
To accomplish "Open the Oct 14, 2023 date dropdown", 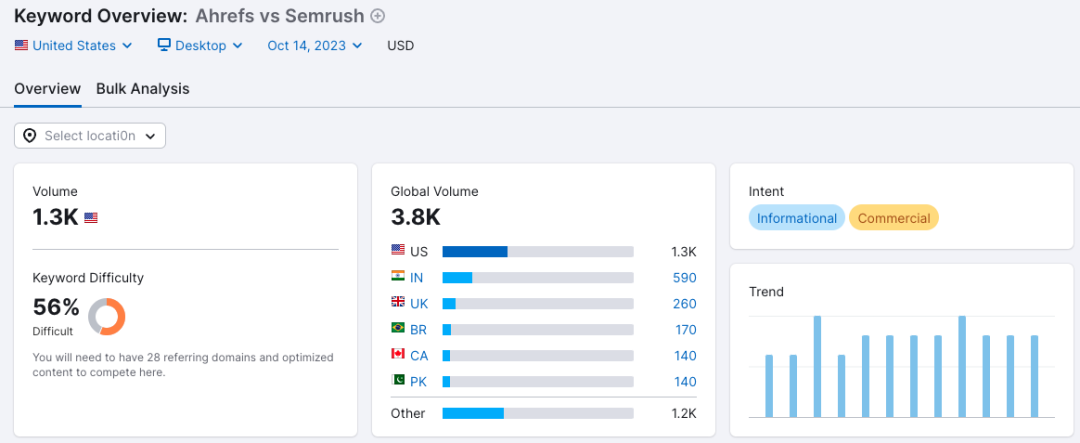I will (315, 45).
